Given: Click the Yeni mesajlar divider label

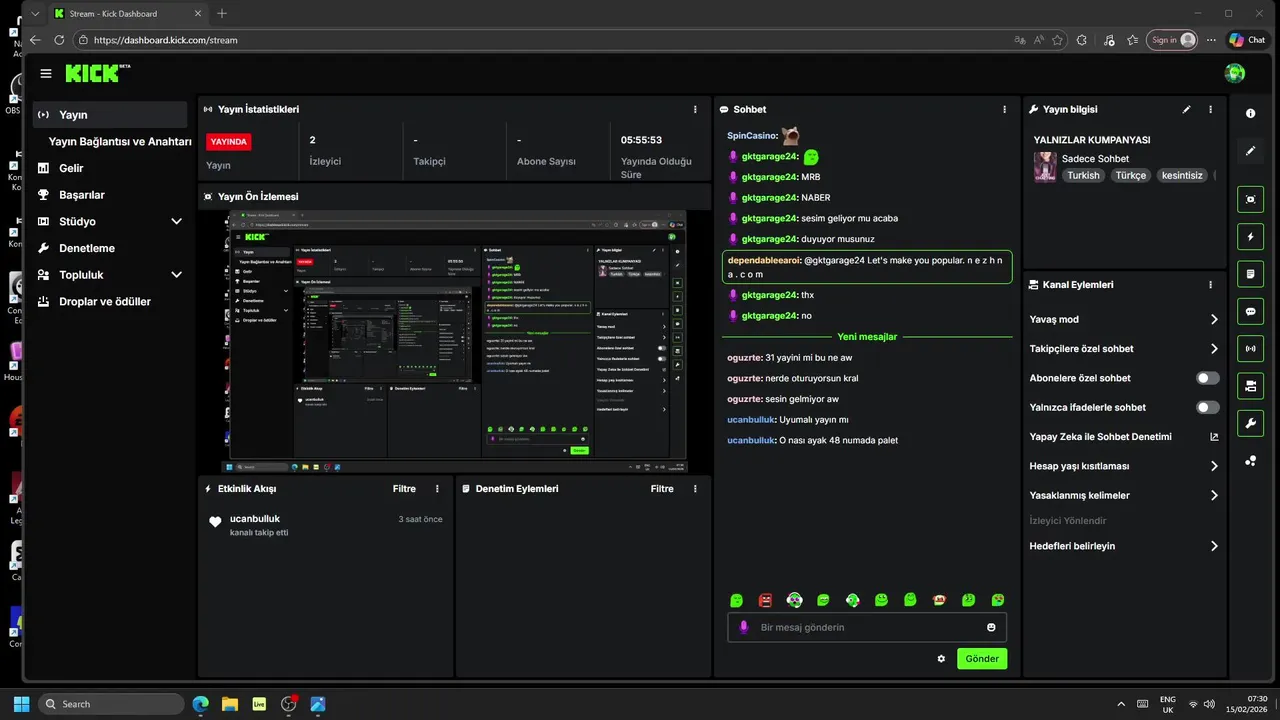Looking at the screenshot, I should coord(867,337).
